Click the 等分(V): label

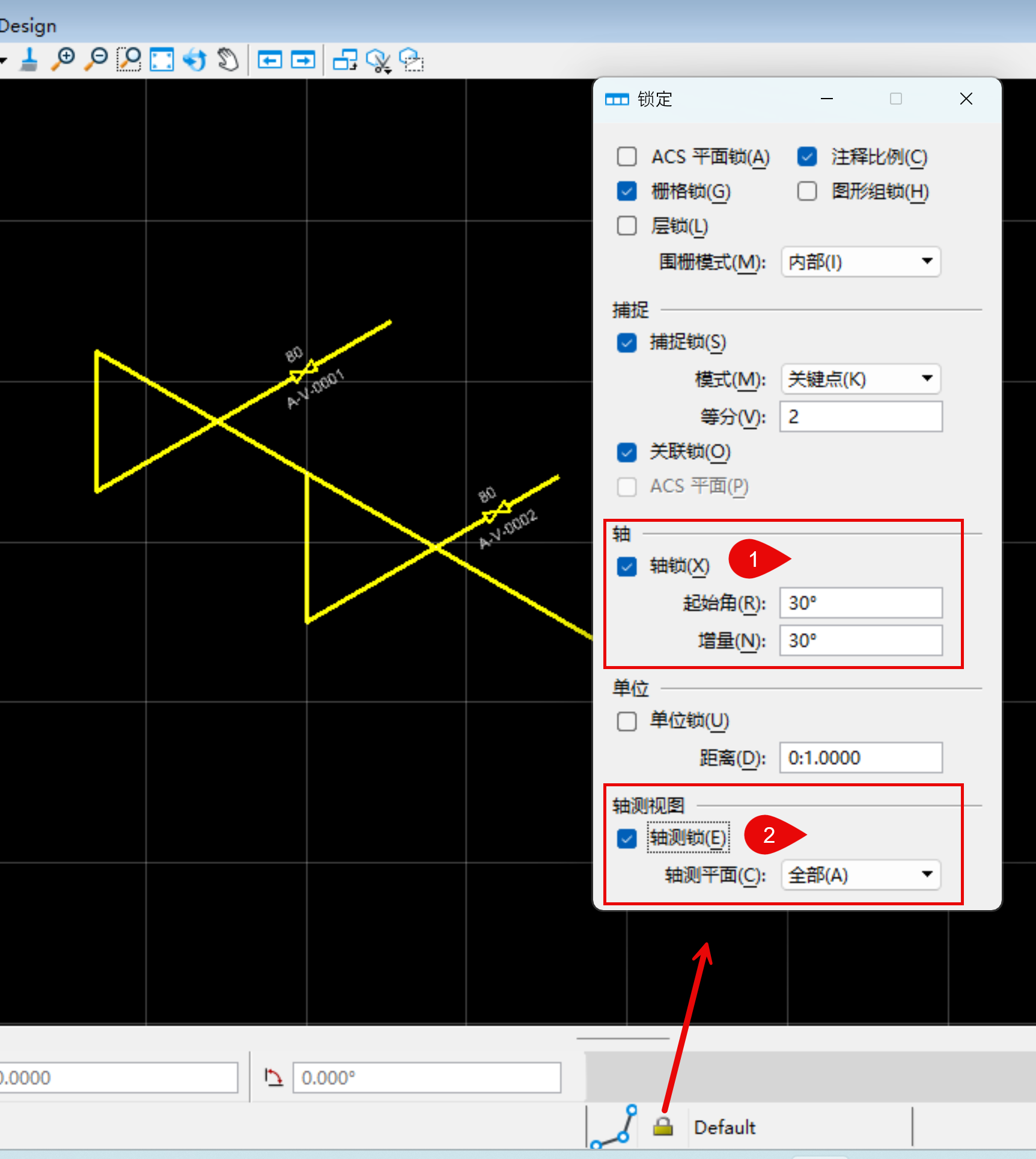[x=733, y=417]
